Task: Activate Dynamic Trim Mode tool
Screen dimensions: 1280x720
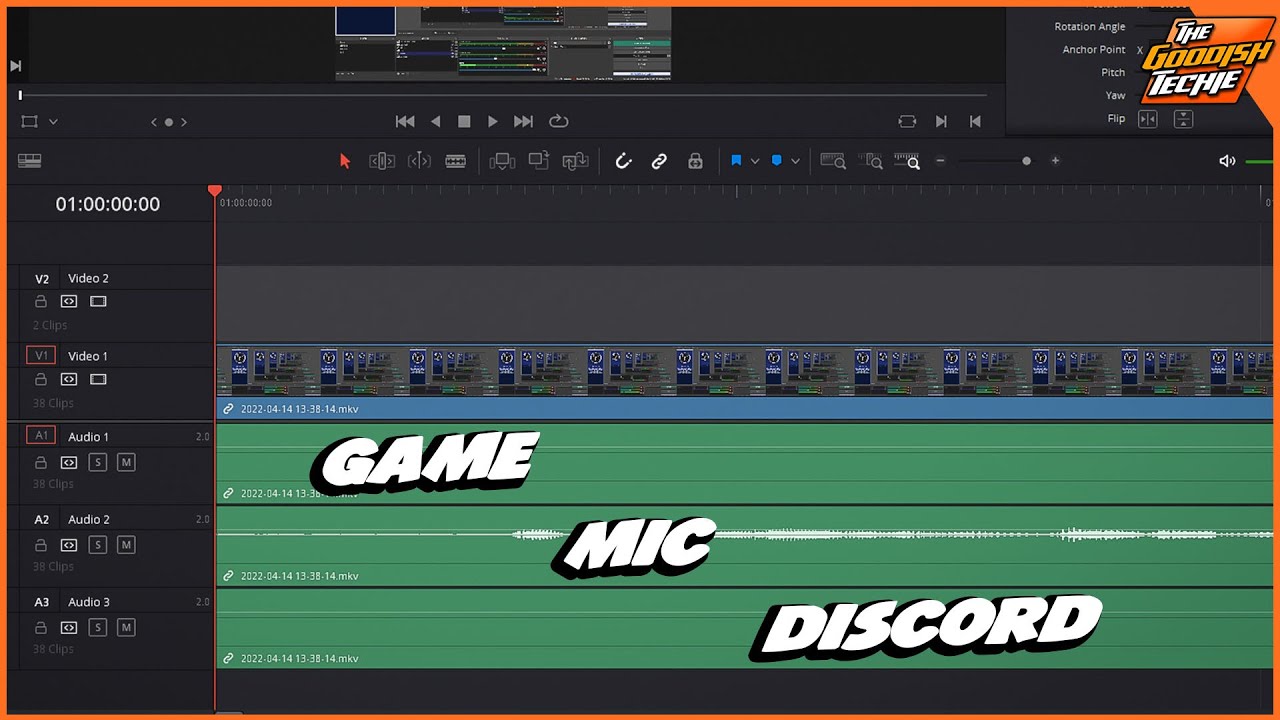Action: [419, 161]
